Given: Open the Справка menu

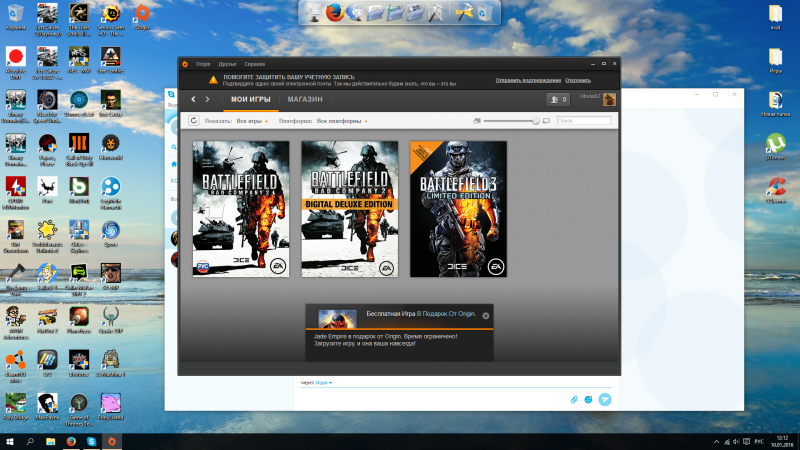Looking at the screenshot, I should [x=254, y=64].
